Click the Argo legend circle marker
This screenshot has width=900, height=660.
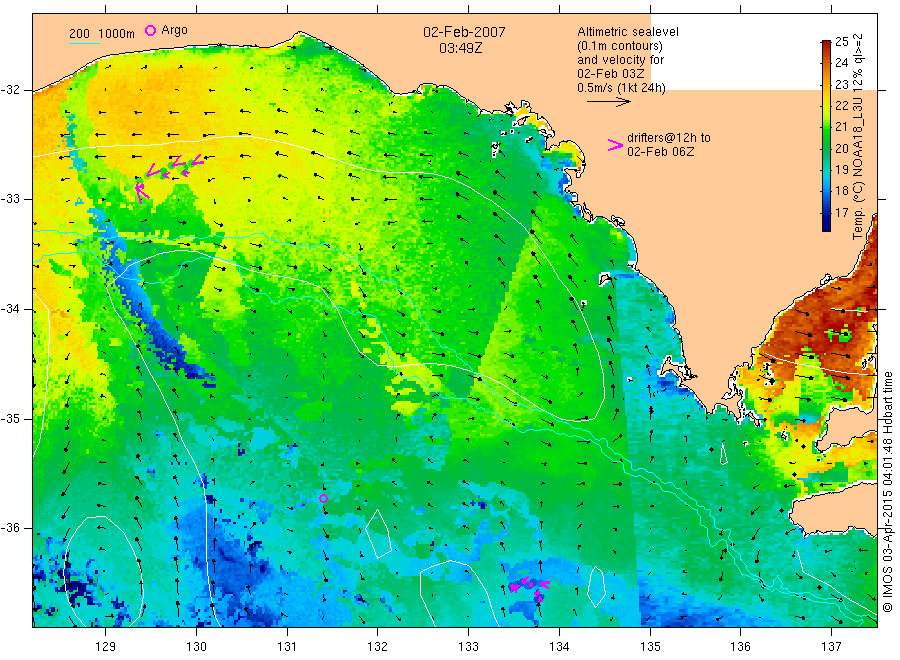150,30
